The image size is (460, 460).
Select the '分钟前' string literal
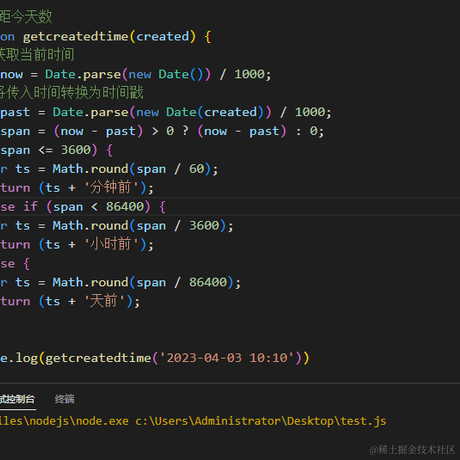pos(111,187)
